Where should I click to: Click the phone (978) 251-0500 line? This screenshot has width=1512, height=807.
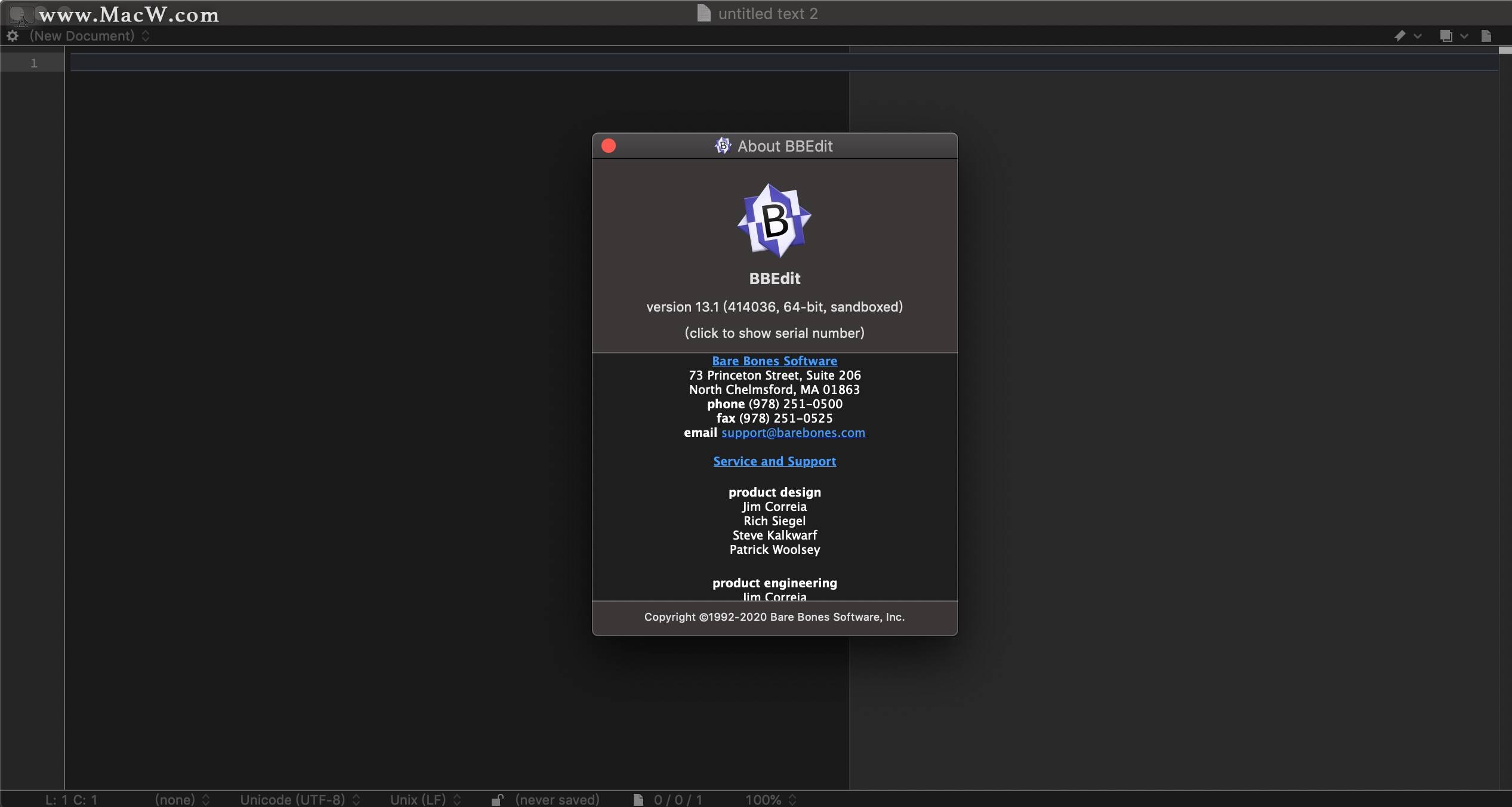(x=774, y=403)
